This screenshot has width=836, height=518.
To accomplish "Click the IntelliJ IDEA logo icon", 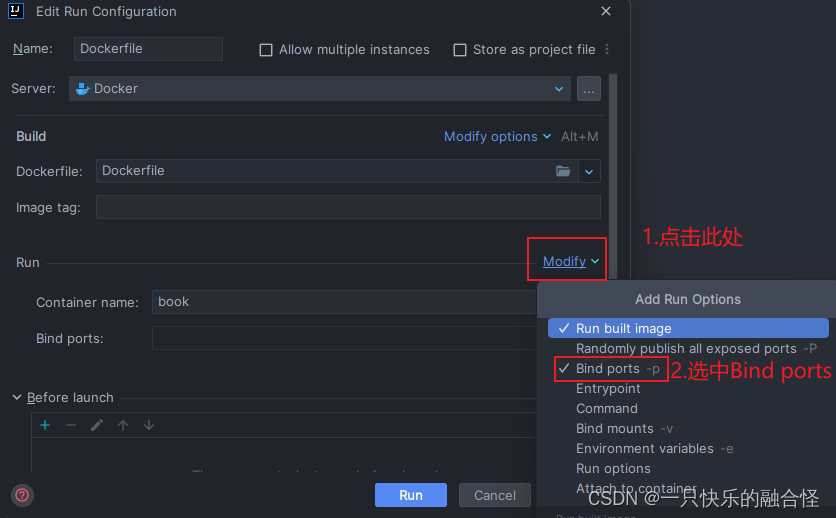I will pos(16,11).
